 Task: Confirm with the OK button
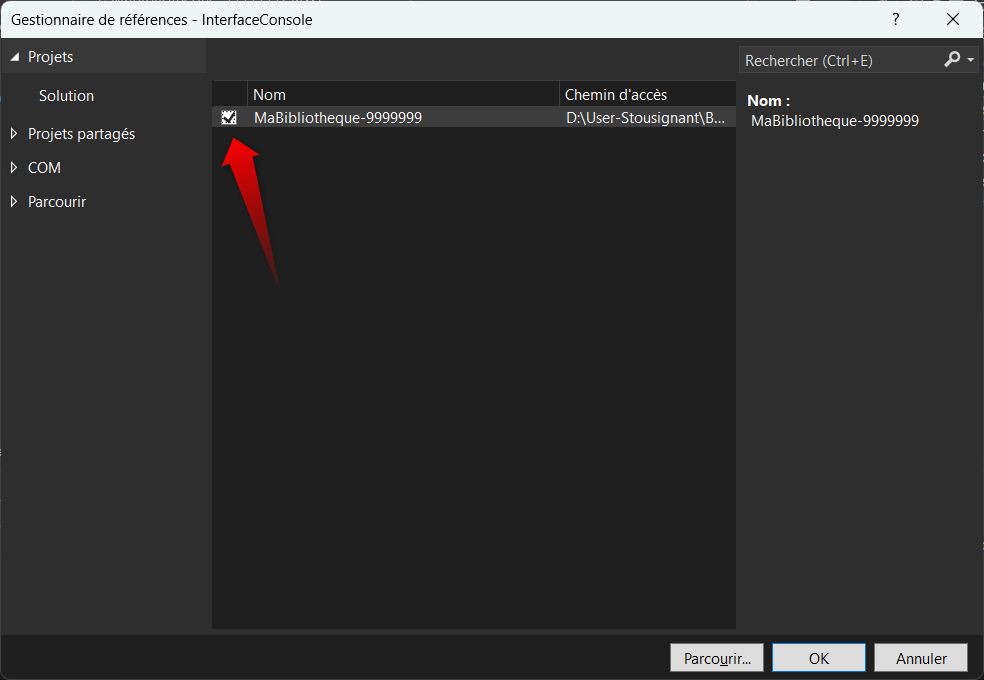pos(819,658)
